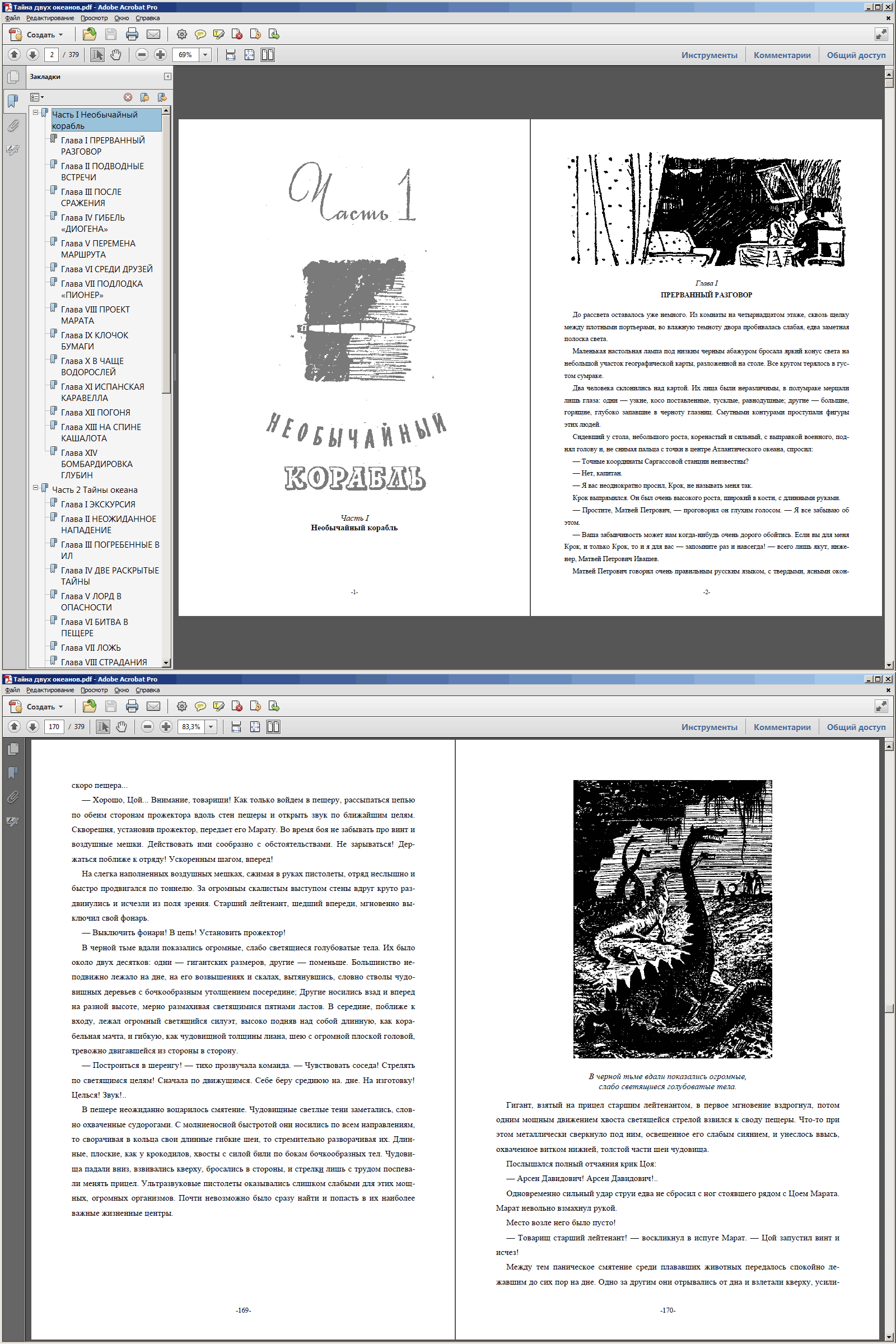The image size is (896, 1344).
Task: Fit page width in top window
Action: [231, 54]
